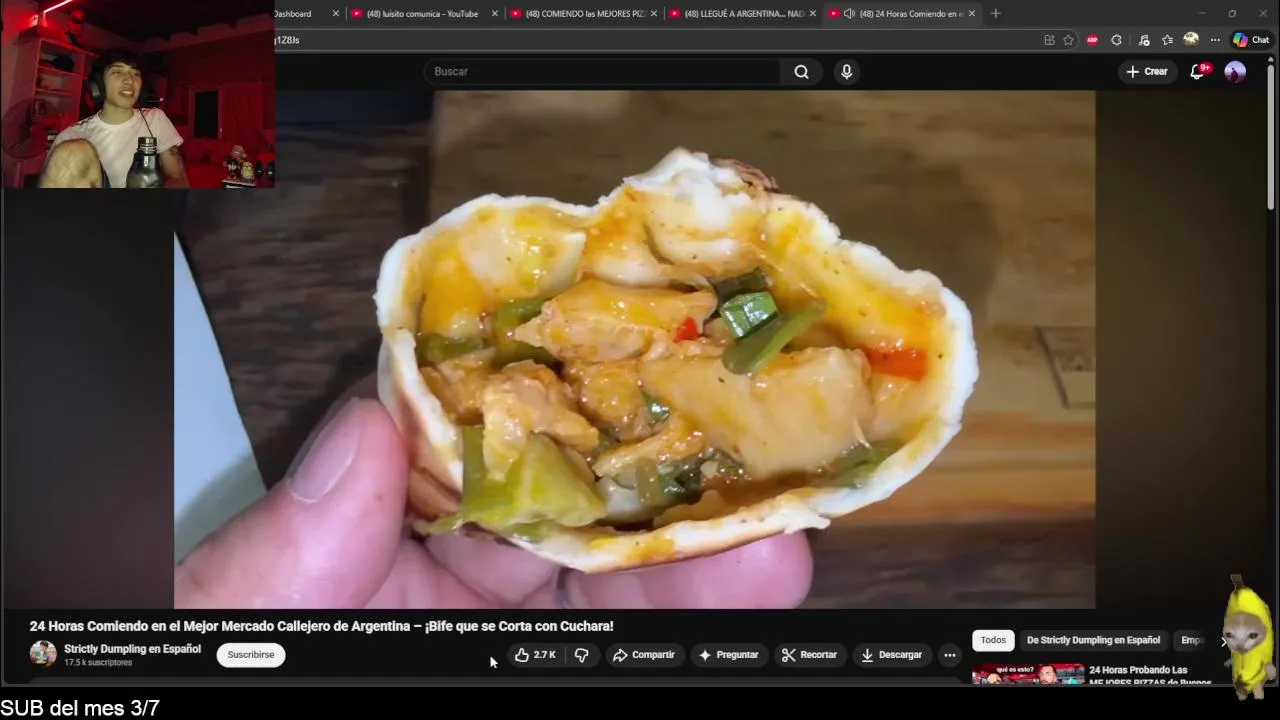Open YouTube notifications bell

coord(1197,72)
